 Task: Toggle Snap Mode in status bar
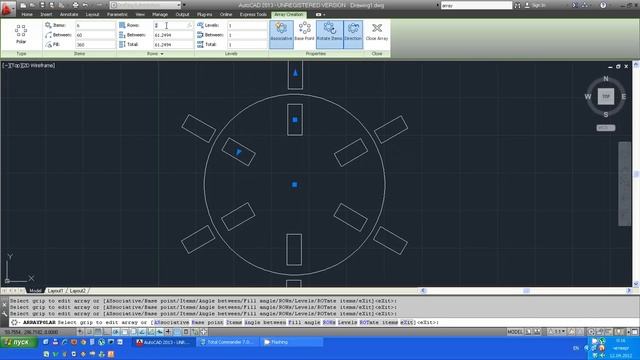[89, 332]
